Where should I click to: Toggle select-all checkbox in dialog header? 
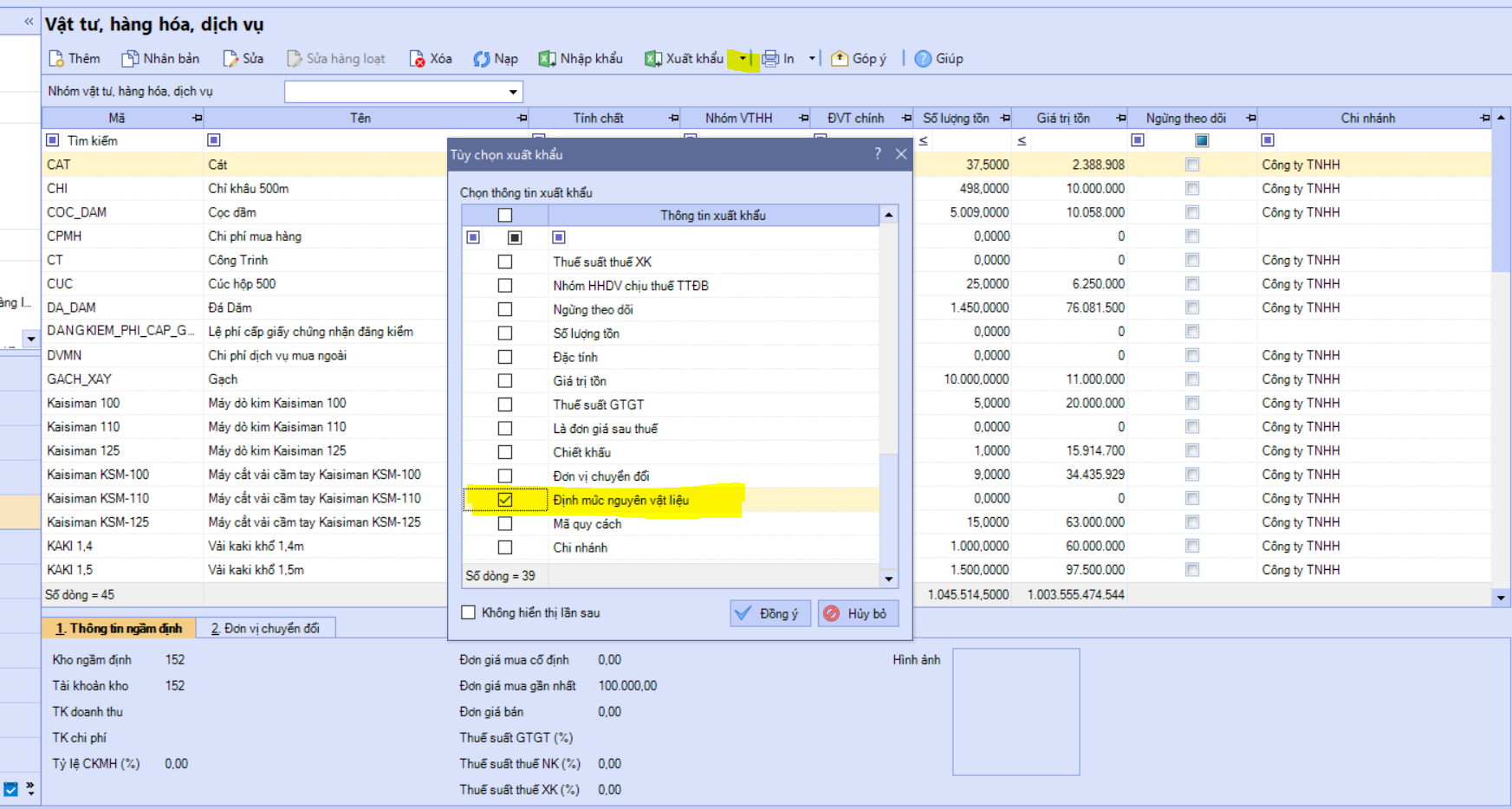tap(505, 215)
